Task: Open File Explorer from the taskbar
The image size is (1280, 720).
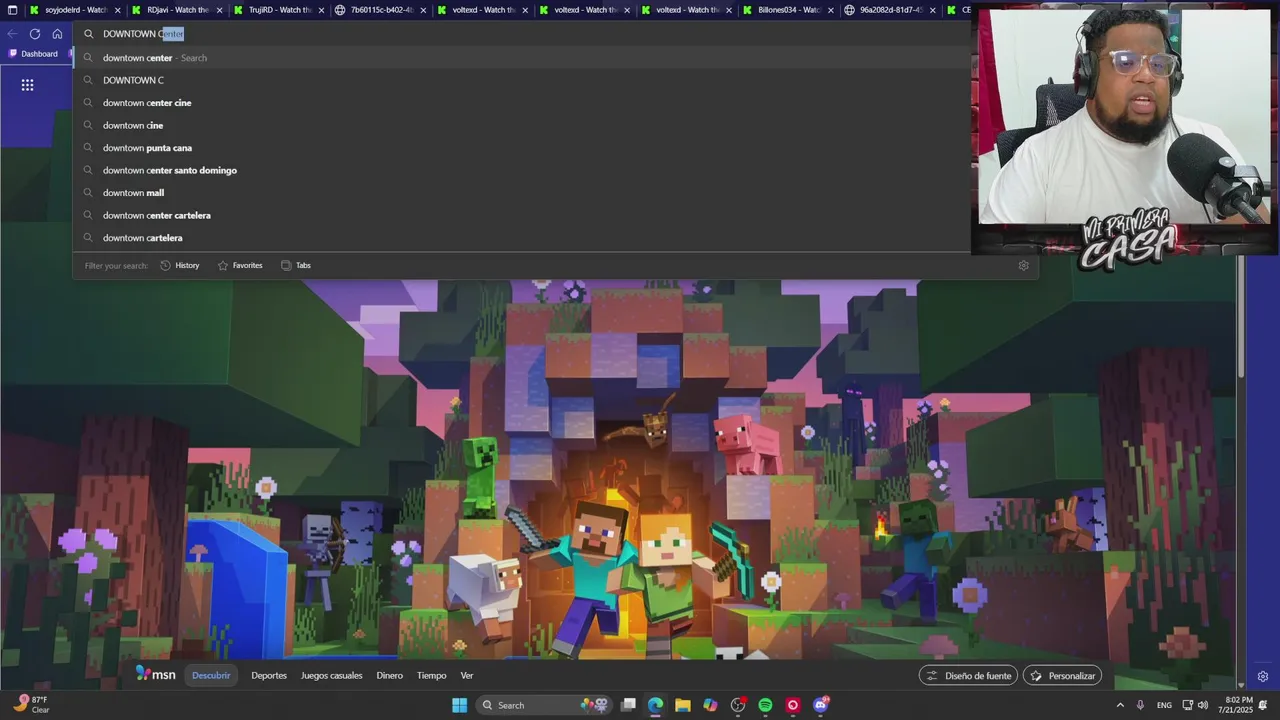Action: pos(682,705)
